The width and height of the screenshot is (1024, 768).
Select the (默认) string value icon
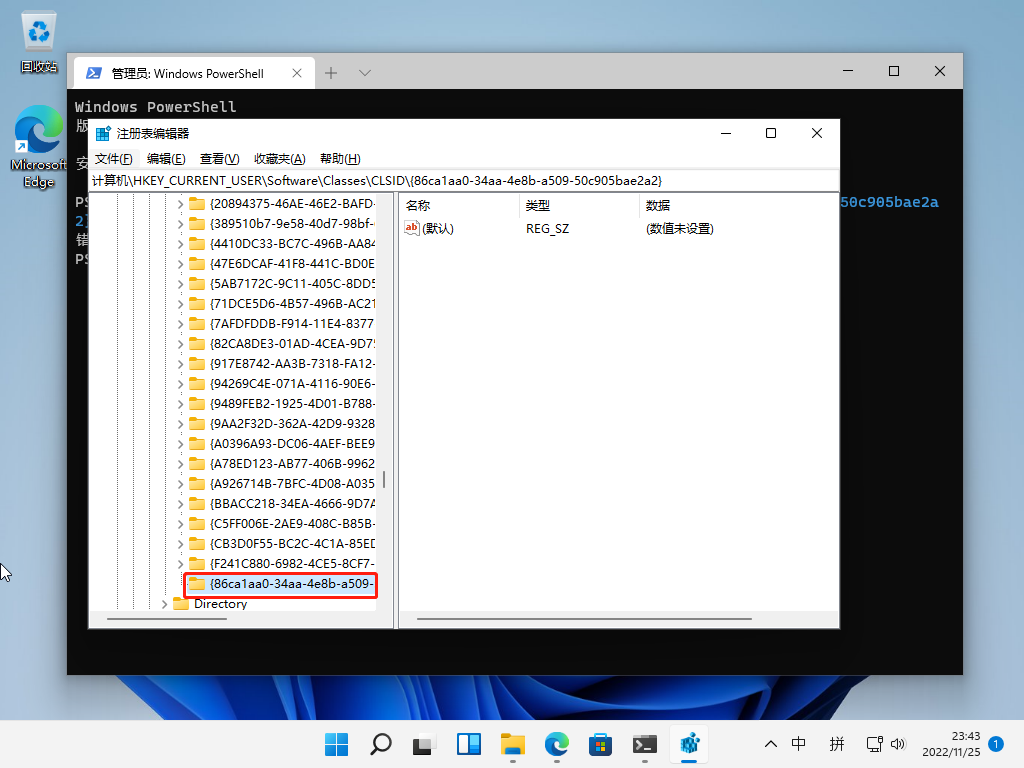coord(411,228)
